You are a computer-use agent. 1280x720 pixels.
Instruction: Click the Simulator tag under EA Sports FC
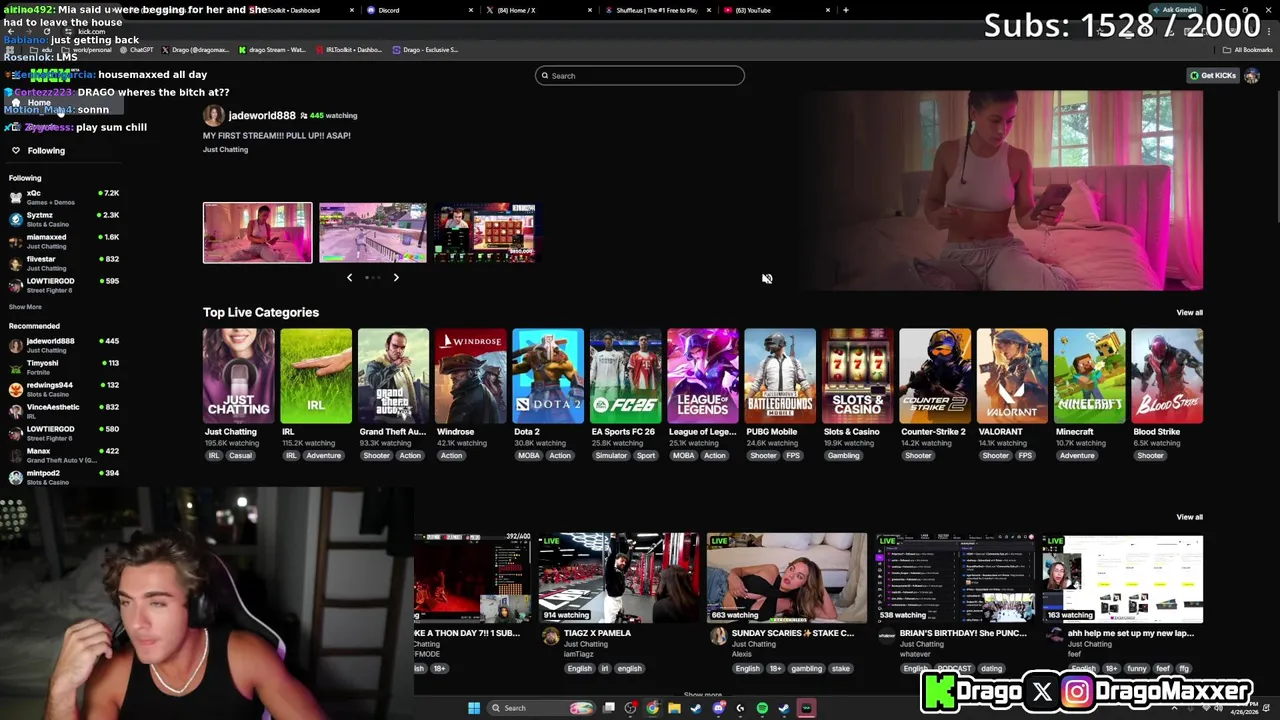[x=611, y=456]
